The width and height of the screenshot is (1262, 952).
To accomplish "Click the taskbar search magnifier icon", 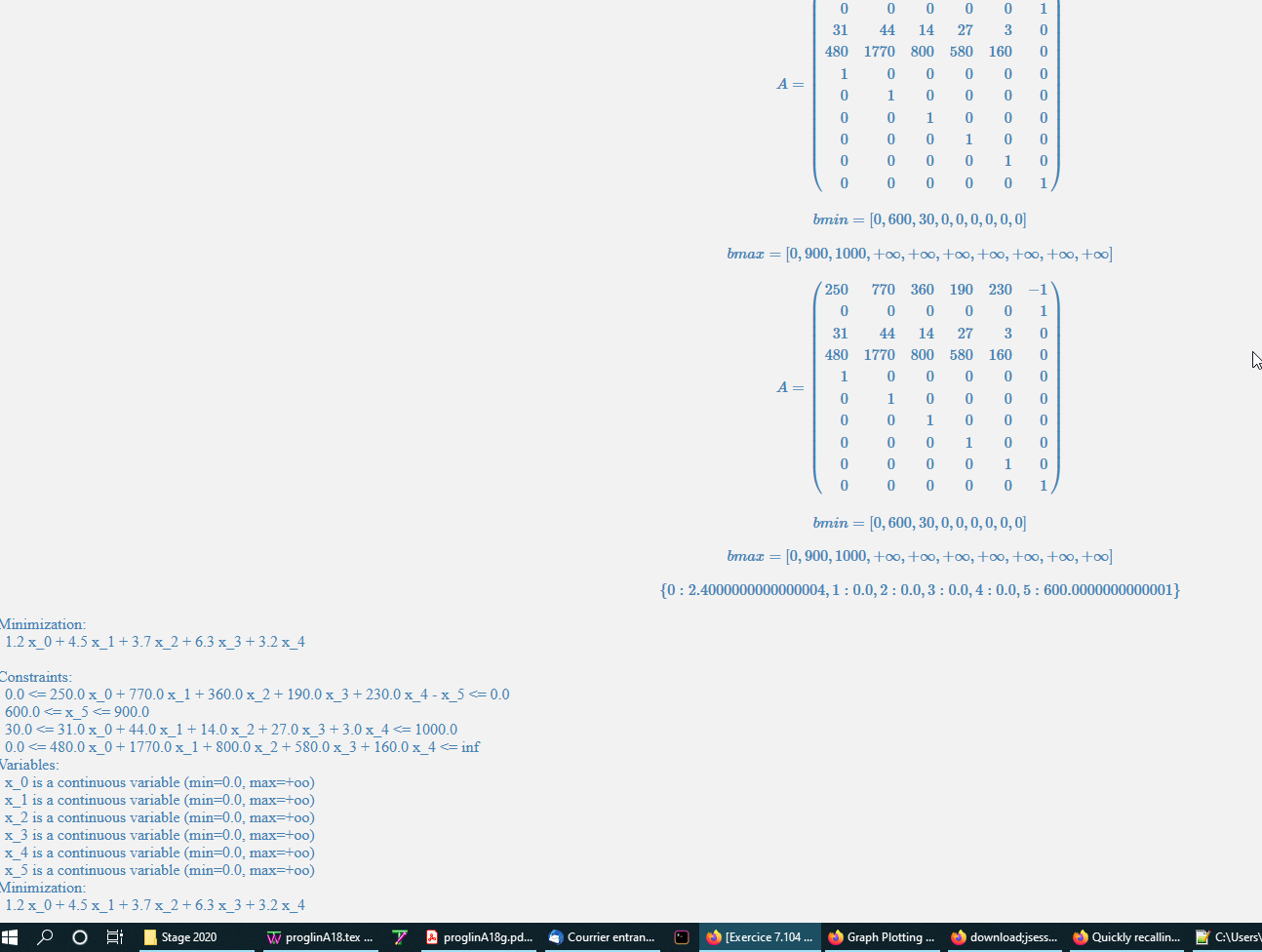I will [x=45, y=937].
